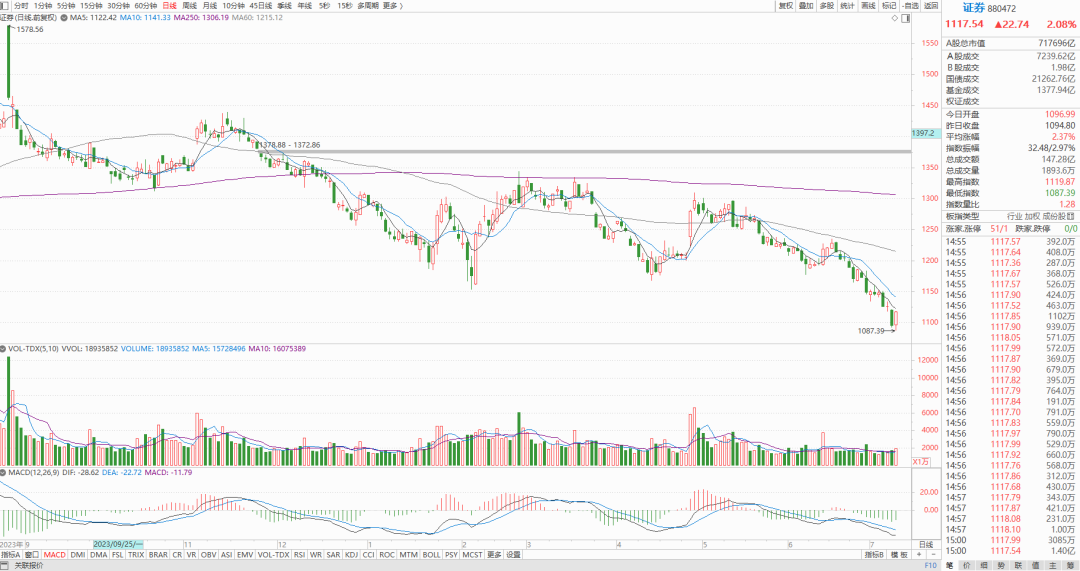The height and width of the screenshot is (571, 1080).
Task: Switch indicator to BRAR
Action: 158,554
